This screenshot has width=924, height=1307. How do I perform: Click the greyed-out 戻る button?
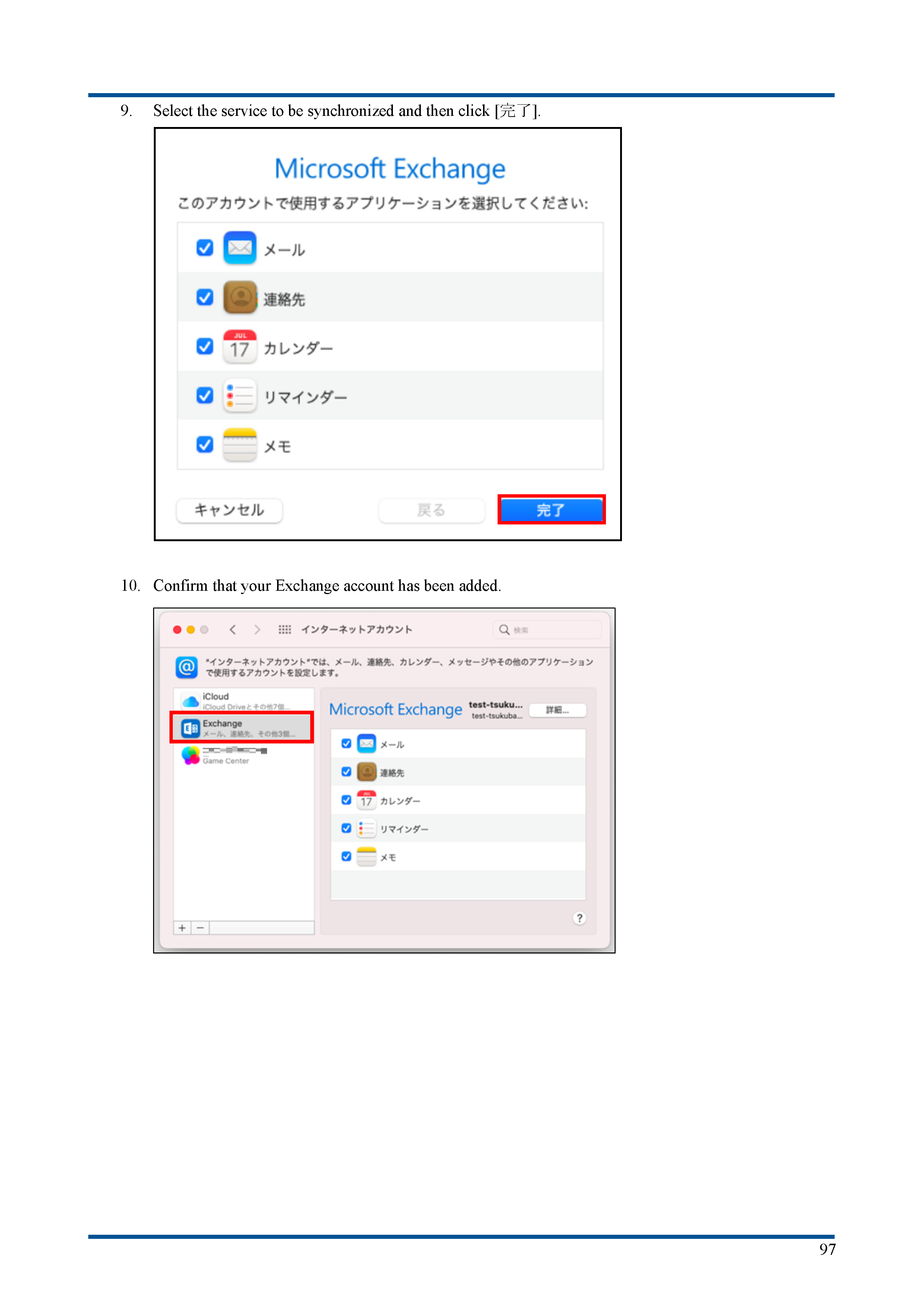coord(431,510)
